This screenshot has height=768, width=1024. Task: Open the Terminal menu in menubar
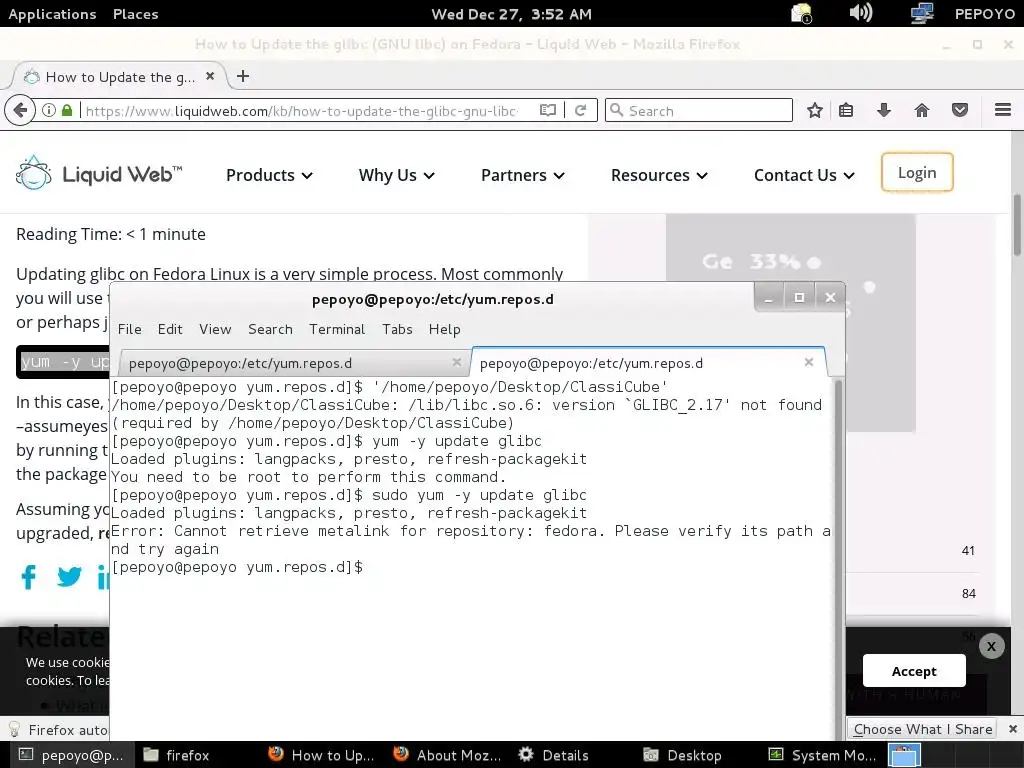(x=337, y=329)
